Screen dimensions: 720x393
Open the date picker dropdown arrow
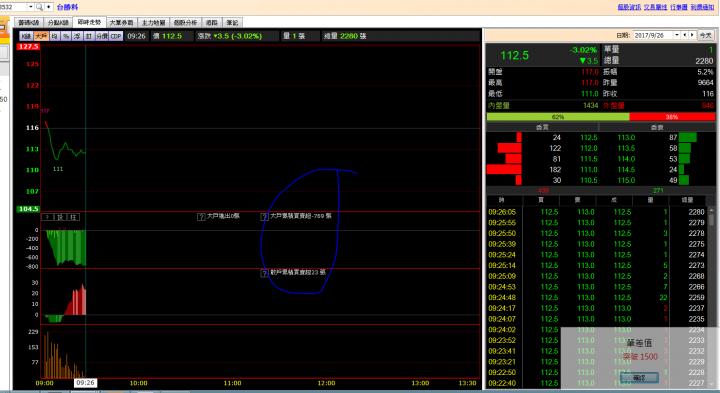[x=676, y=35]
